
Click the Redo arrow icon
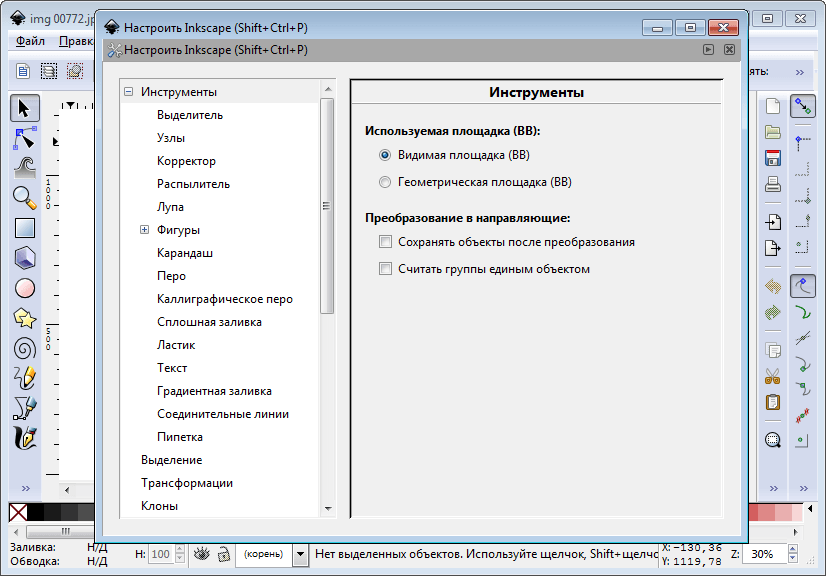click(773, 312)
